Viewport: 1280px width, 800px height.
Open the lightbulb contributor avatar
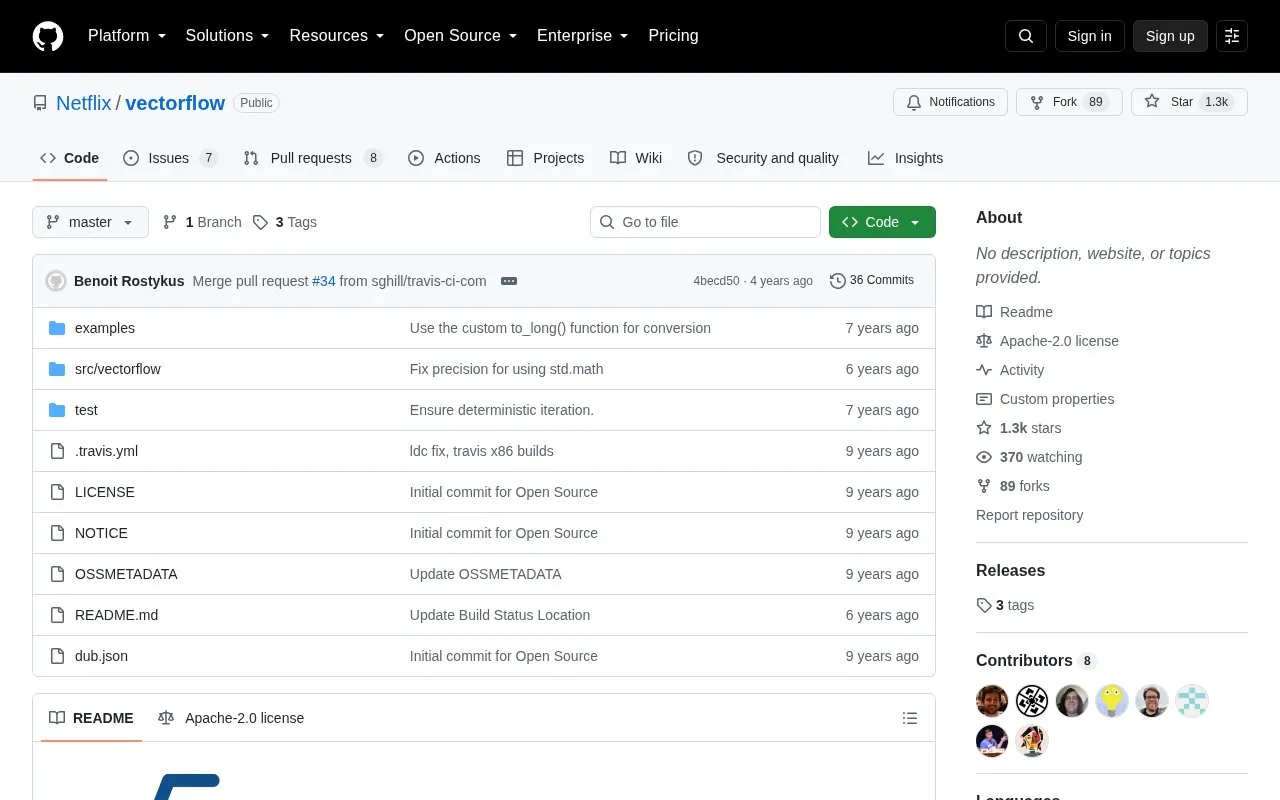(1112, 701)
